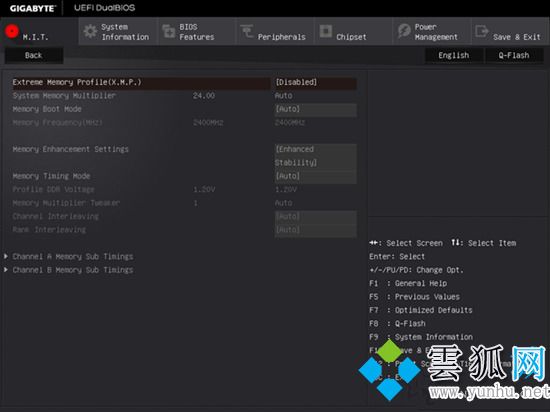Click the 24.00 multiplier value
This screenshot has width=550, height=412.
[204, 96]
